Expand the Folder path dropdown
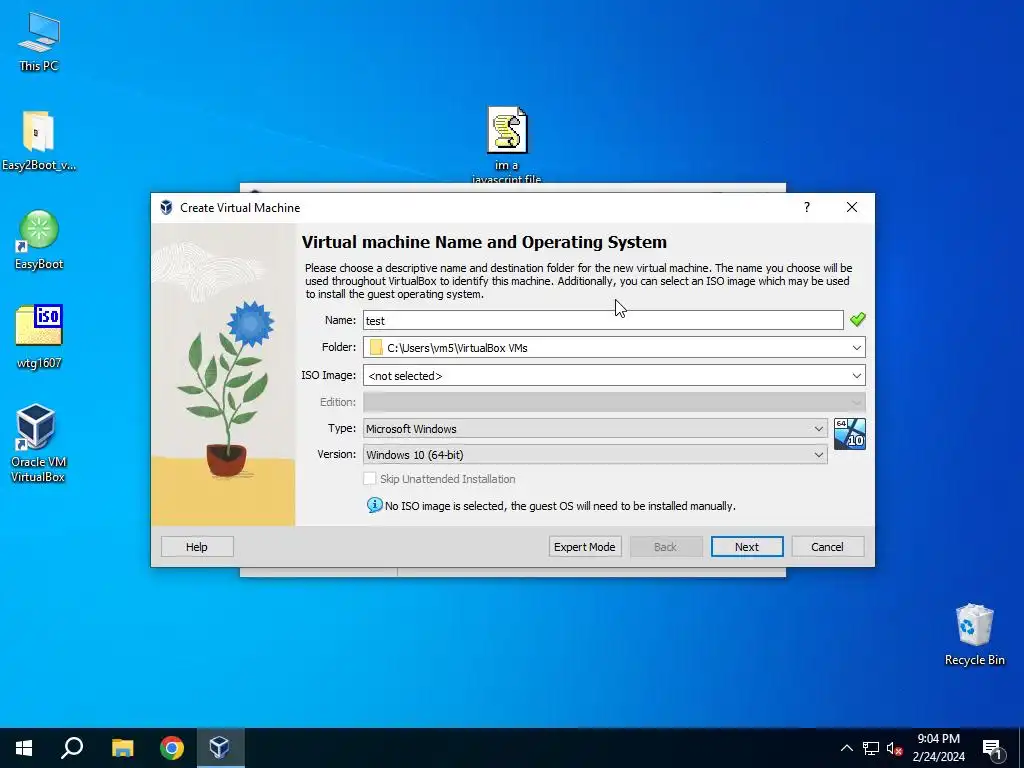Screen dimensions: 1024x768 pyautogui.click(x=857, y=347)
